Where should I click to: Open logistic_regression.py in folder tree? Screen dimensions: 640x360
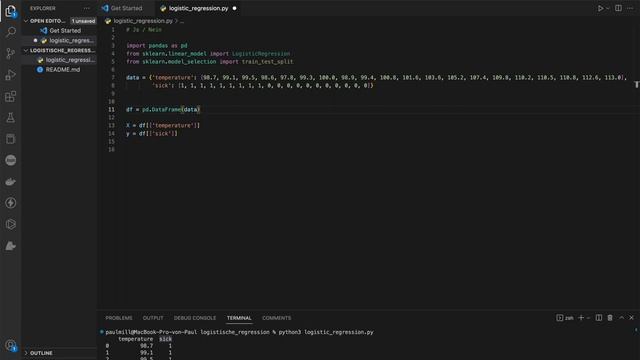coord(59,60)
